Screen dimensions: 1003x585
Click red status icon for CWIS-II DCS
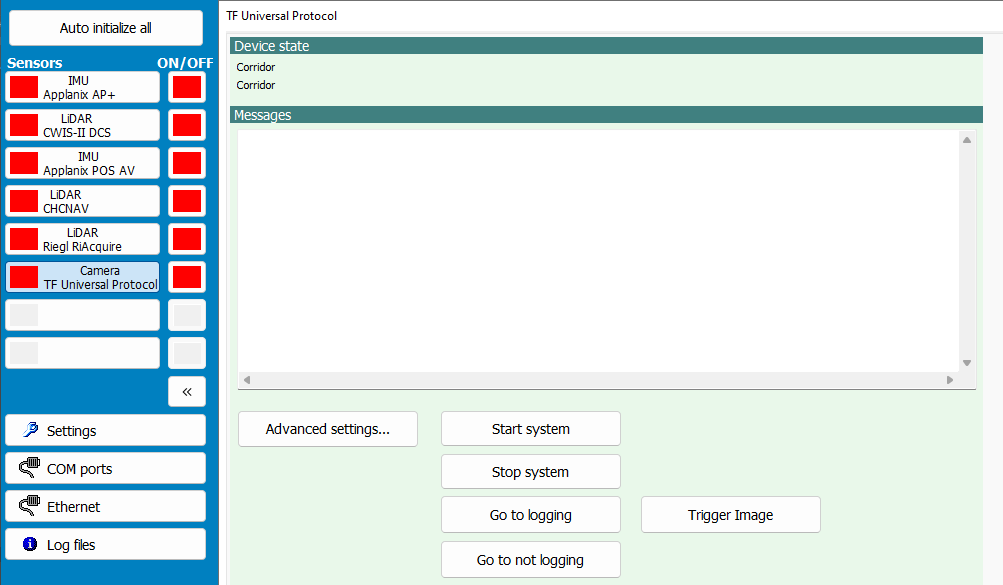pos(24,125)
